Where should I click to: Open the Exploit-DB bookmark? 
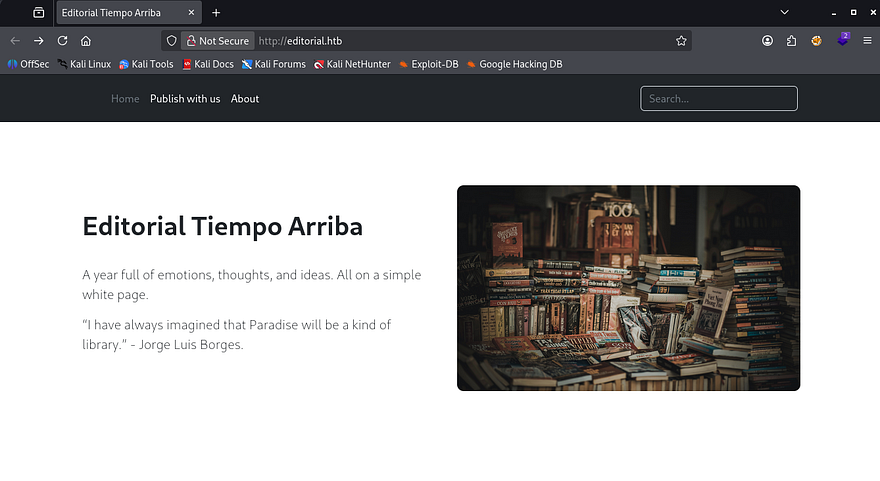click(428, 64)
